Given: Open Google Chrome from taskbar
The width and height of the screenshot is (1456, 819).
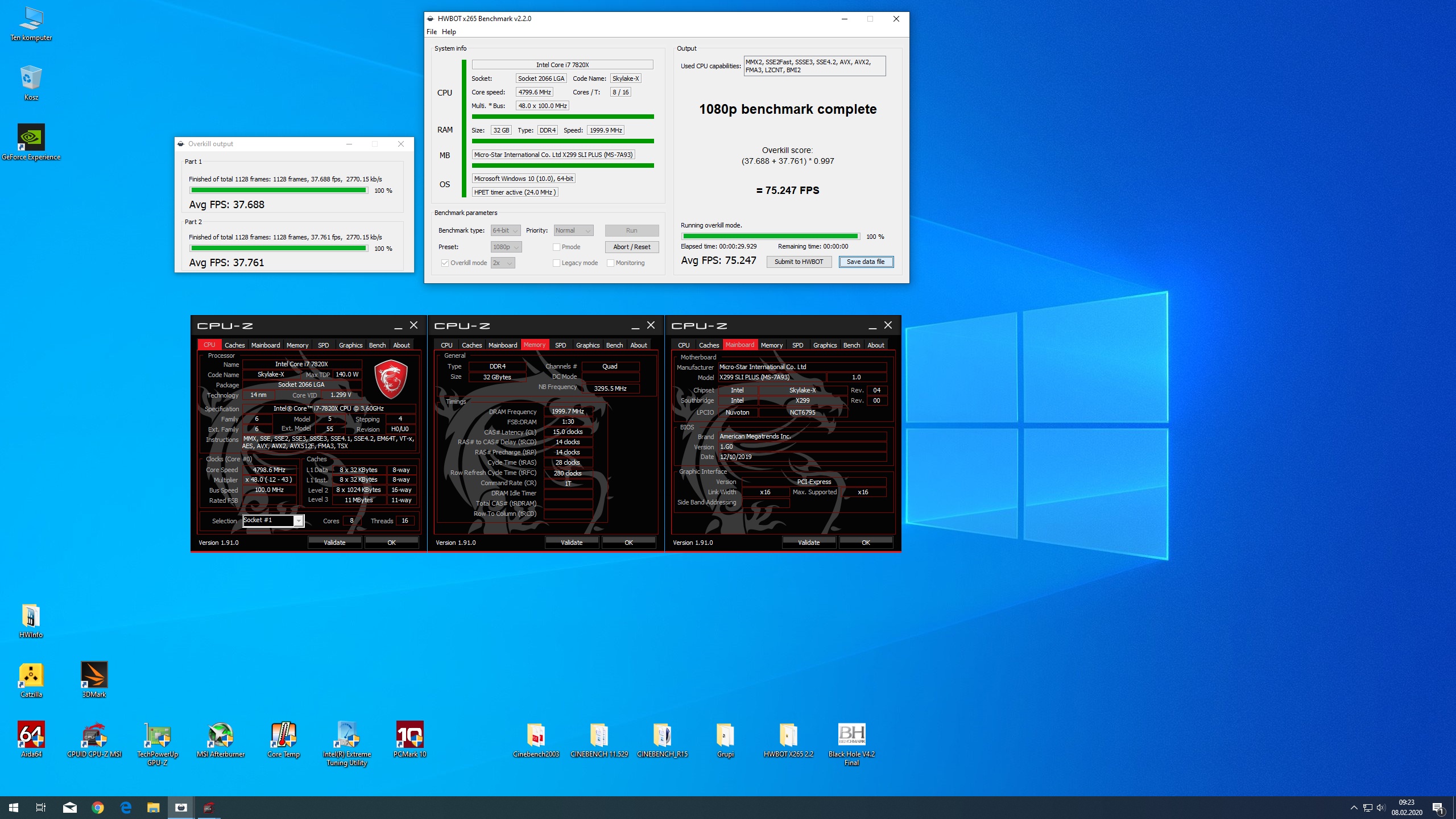Looking at the screenshot, I should point(98,808).
